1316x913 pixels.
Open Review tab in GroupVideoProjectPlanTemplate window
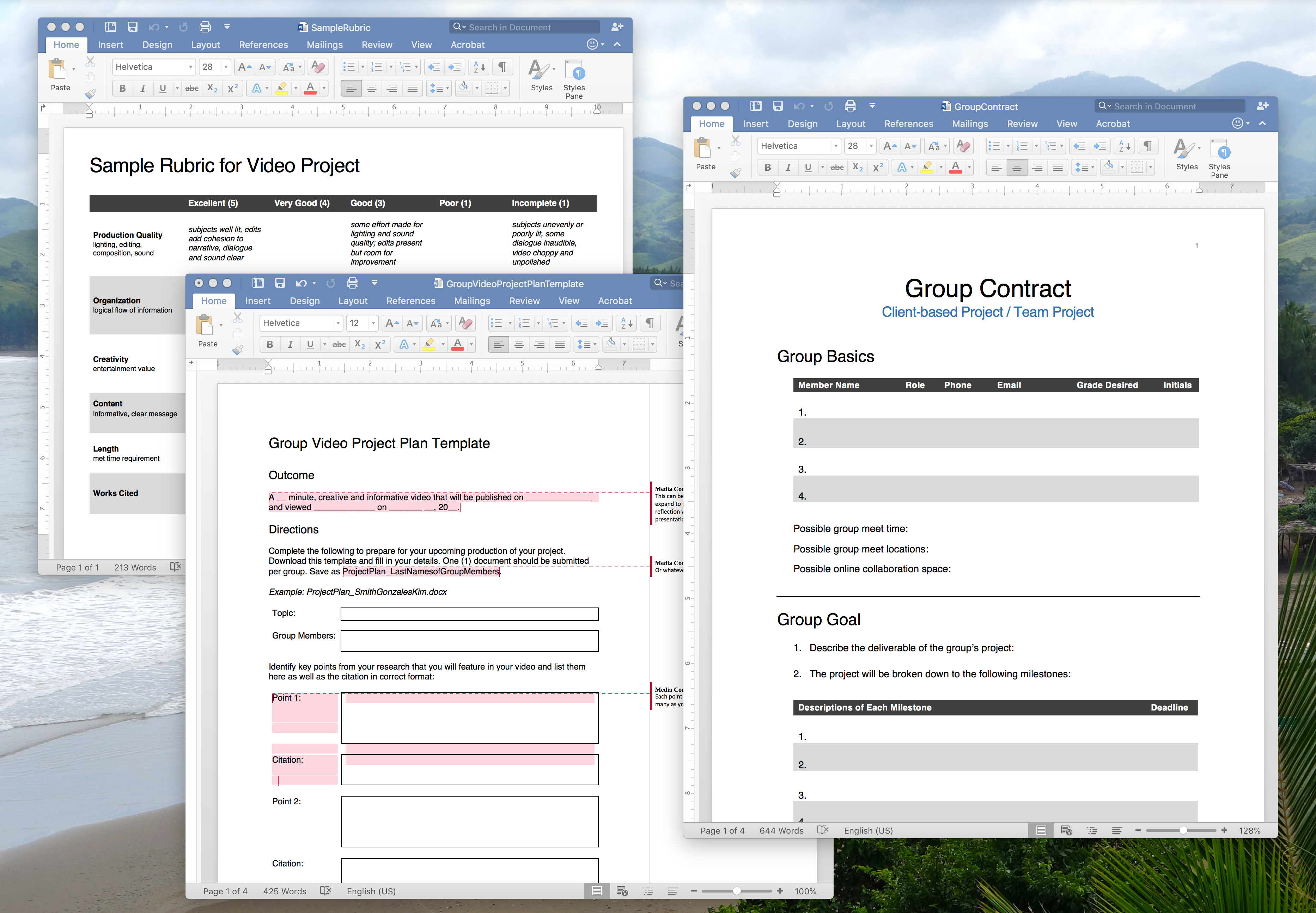[524, 301]
